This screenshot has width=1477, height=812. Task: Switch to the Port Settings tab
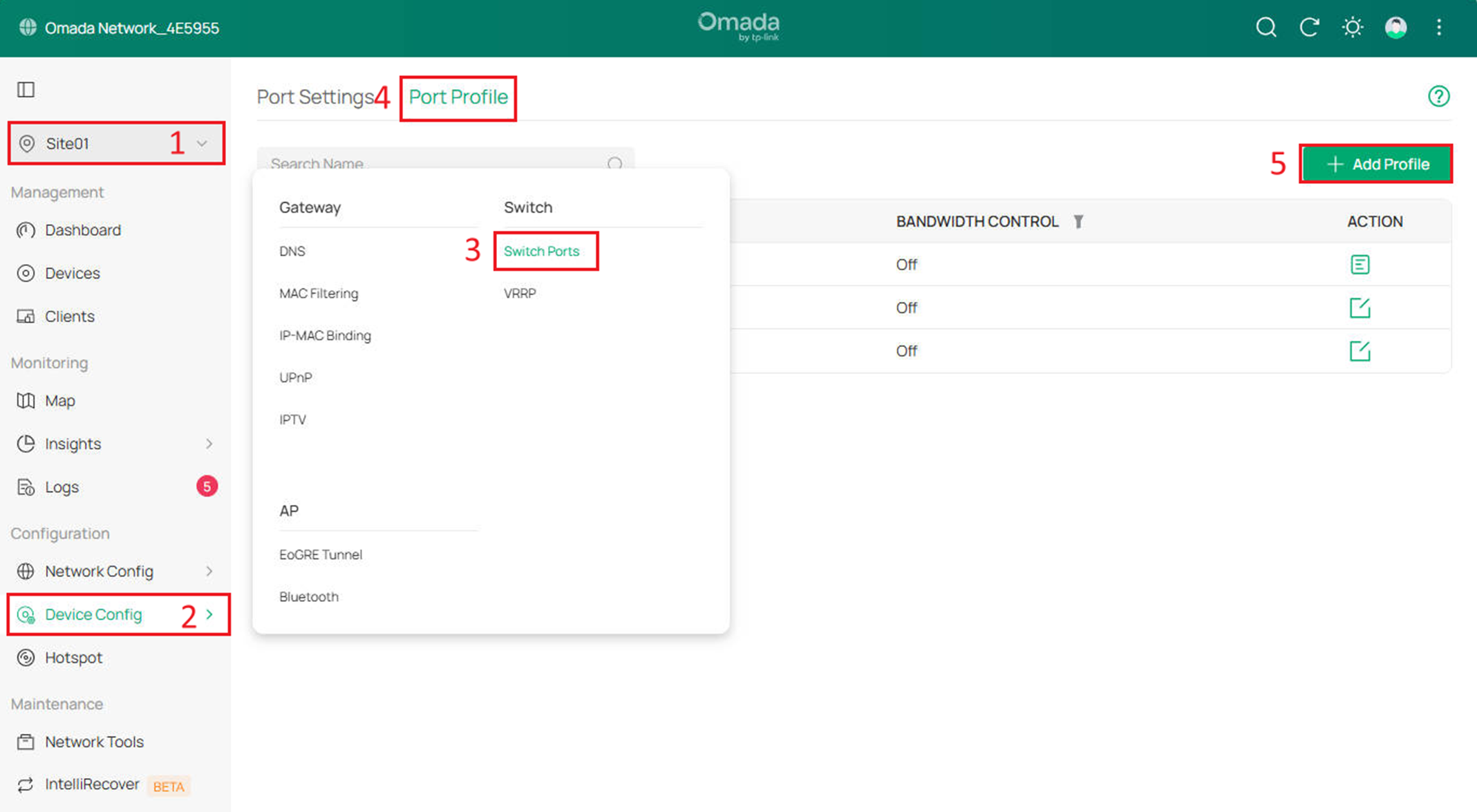pyautogui.click(x=315, y=97)
